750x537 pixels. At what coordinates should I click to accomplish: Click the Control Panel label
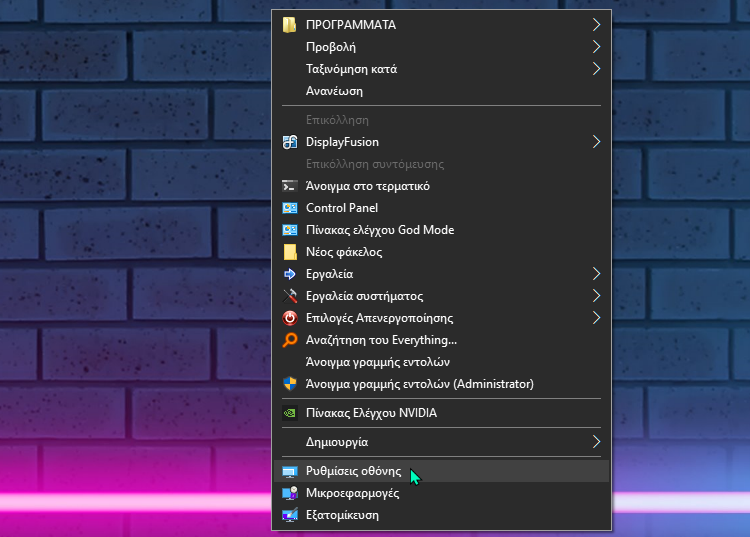point(342,208)
